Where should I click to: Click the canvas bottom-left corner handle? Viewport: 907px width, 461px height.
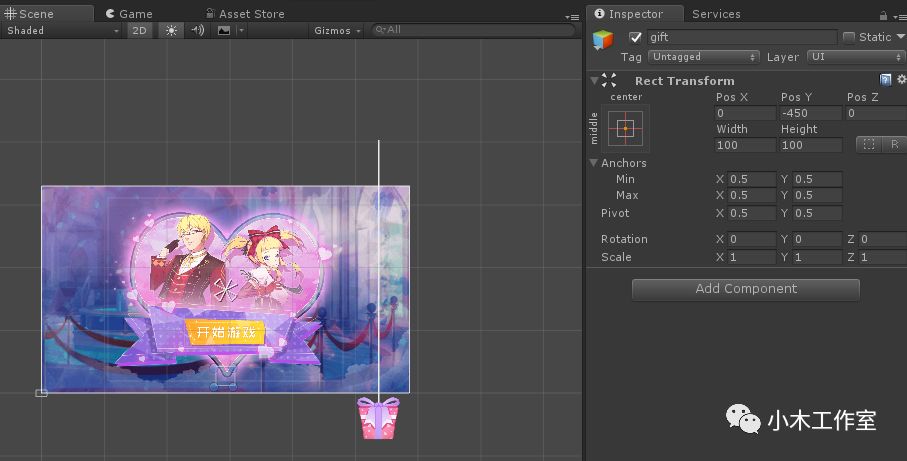point(41,393)
